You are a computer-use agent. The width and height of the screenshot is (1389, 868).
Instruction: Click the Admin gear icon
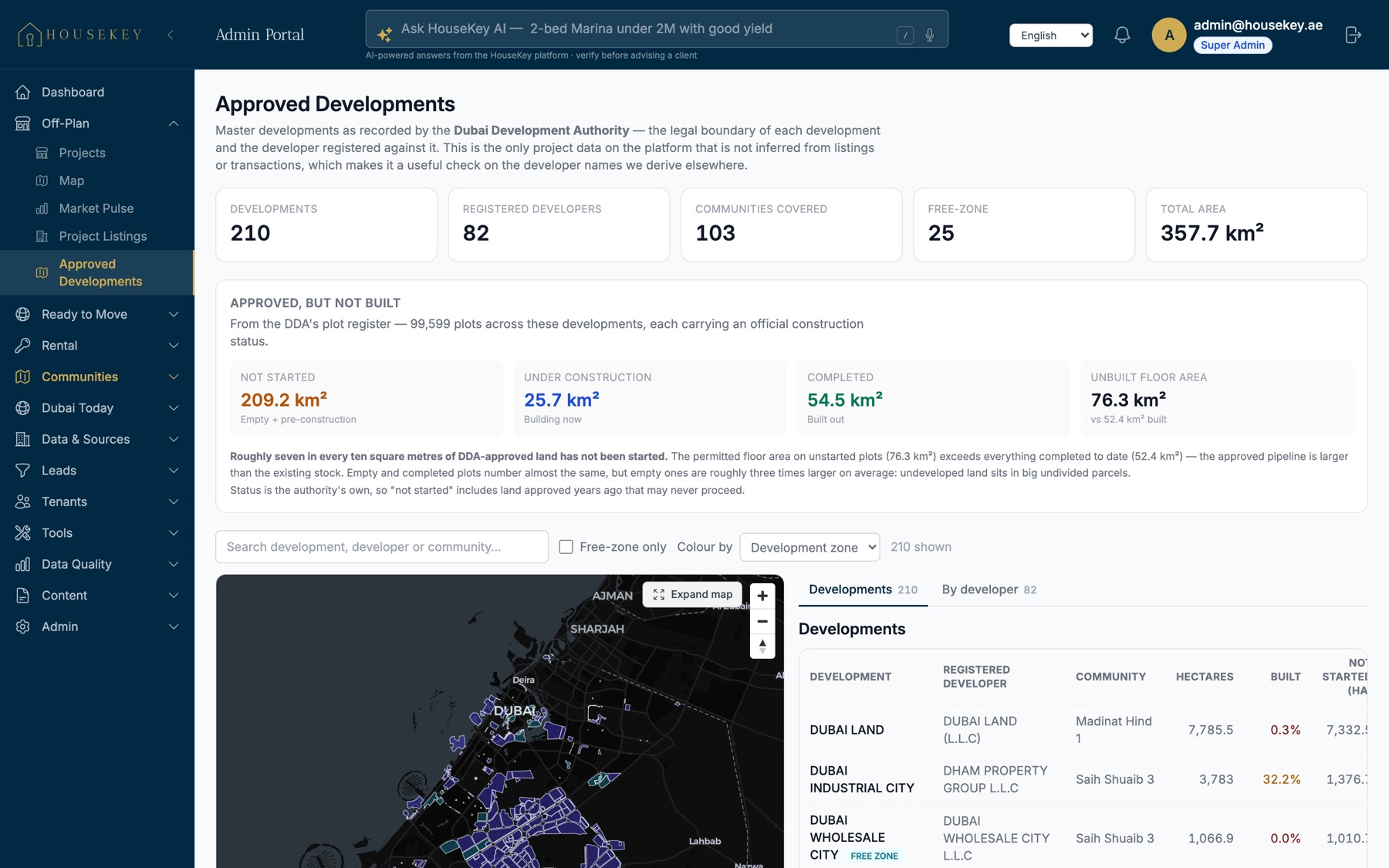tap(23, 627)
